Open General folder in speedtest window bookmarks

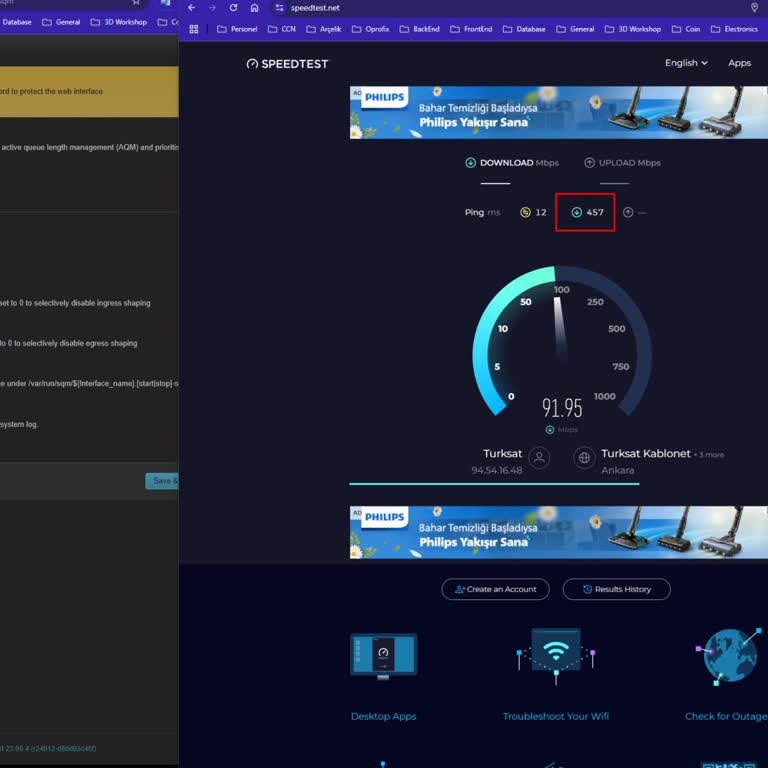575,29
